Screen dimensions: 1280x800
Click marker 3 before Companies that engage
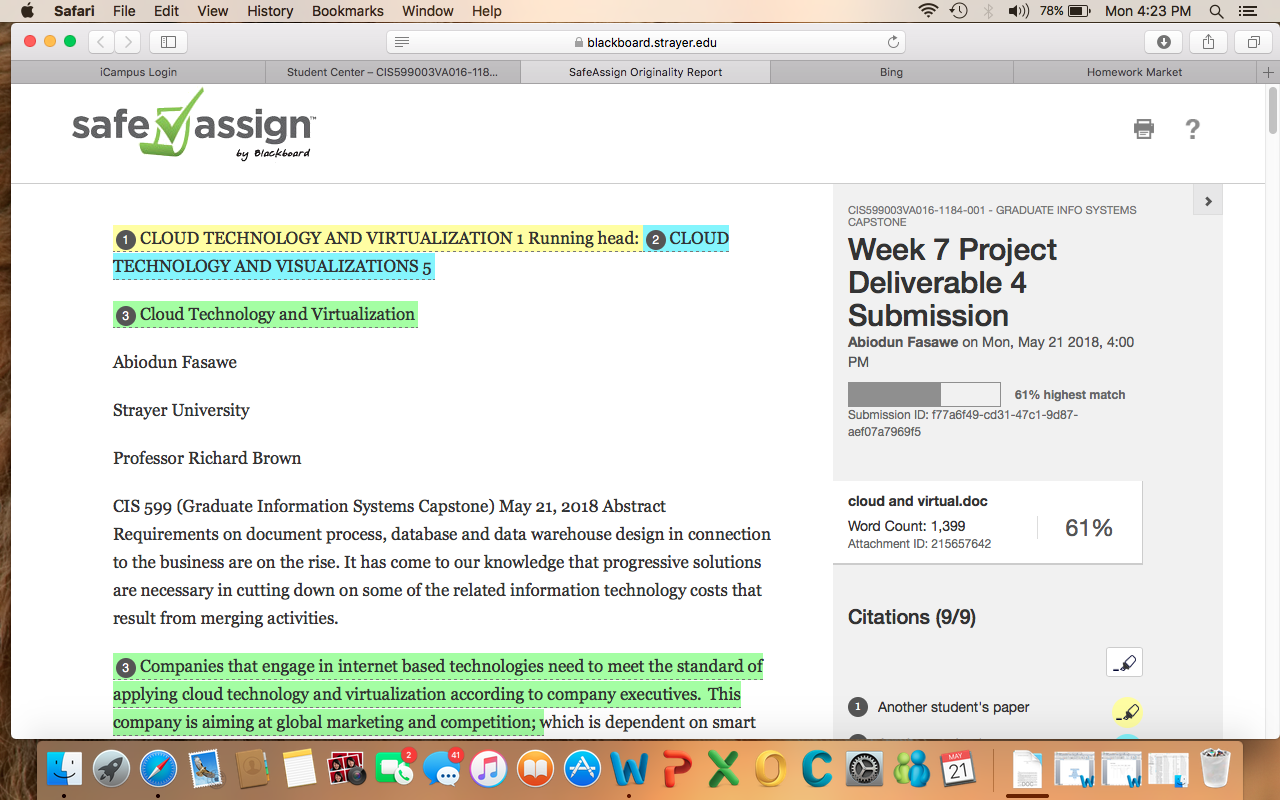coord(126,668)
